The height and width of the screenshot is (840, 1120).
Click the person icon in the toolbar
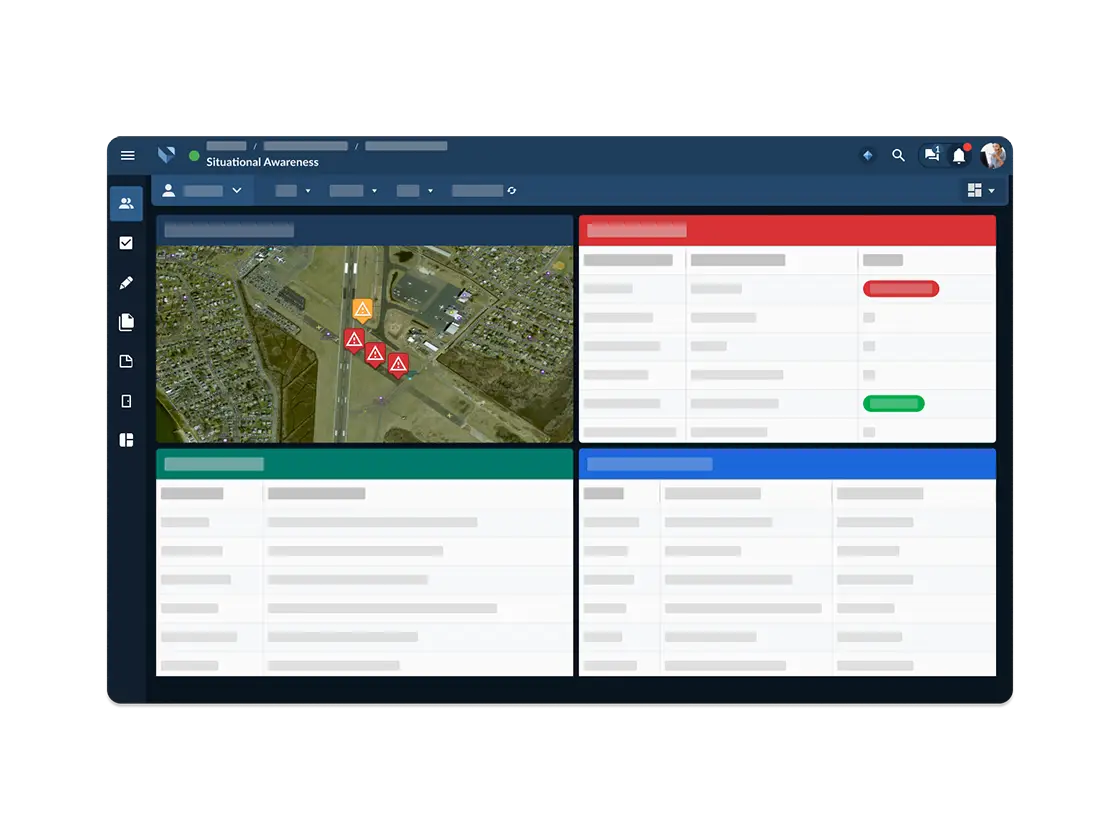tap(169, 190)
